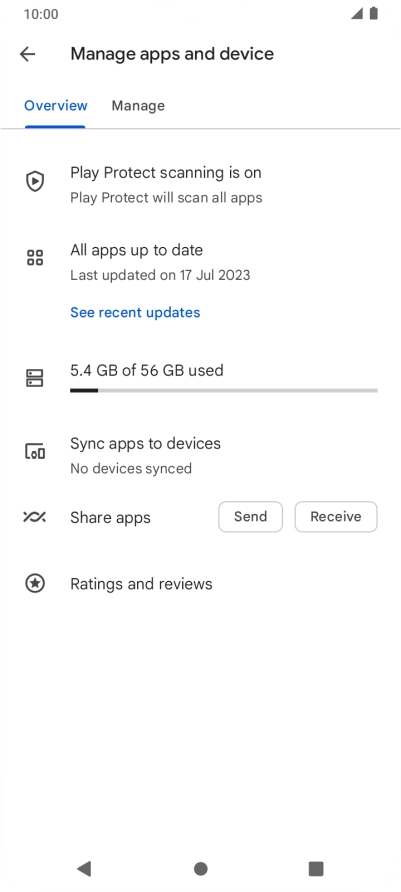401x892 pixels.
Task: Open All apps up to date entry
Action: [200, 262]
